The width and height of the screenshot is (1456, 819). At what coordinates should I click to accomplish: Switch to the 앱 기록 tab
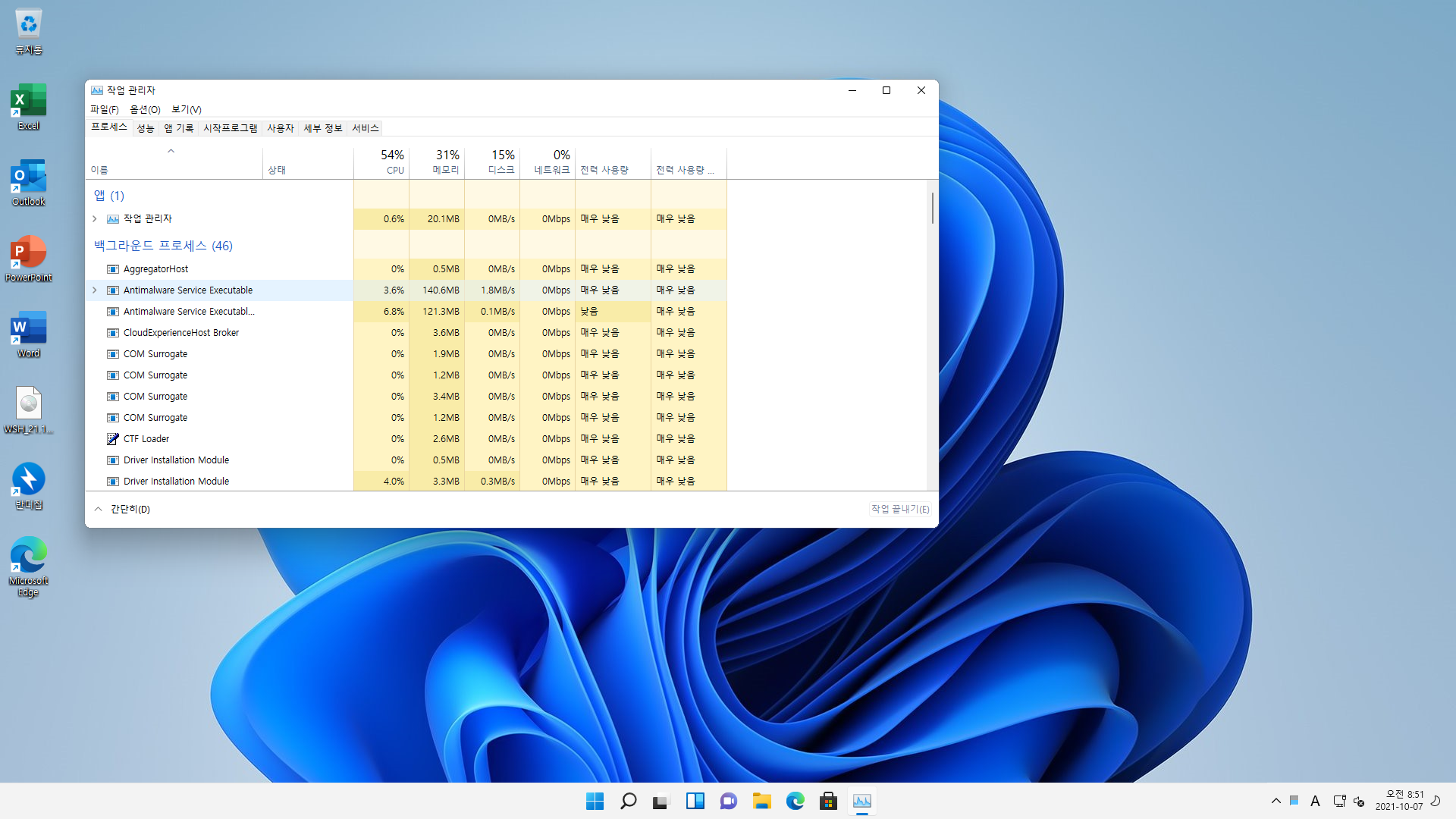click(x=179, y=128)
